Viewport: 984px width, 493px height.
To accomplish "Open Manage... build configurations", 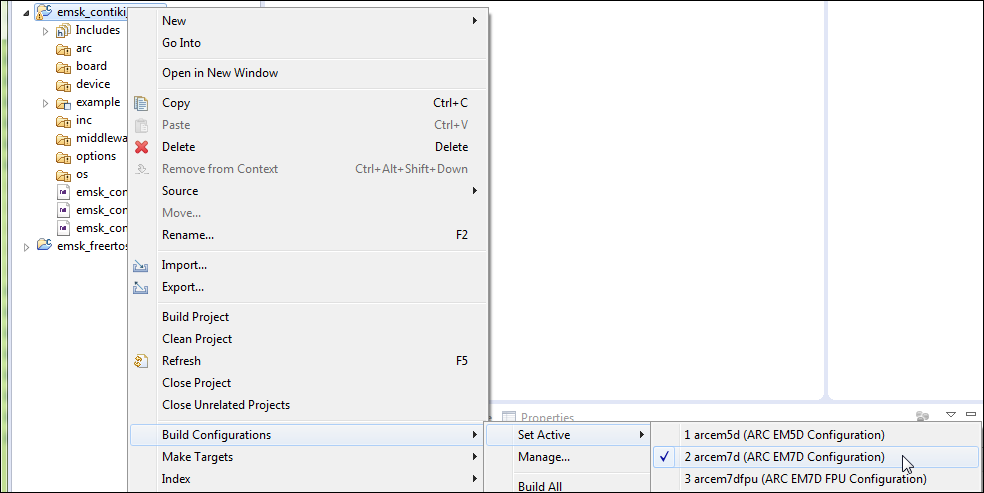I will click(567, 457).
